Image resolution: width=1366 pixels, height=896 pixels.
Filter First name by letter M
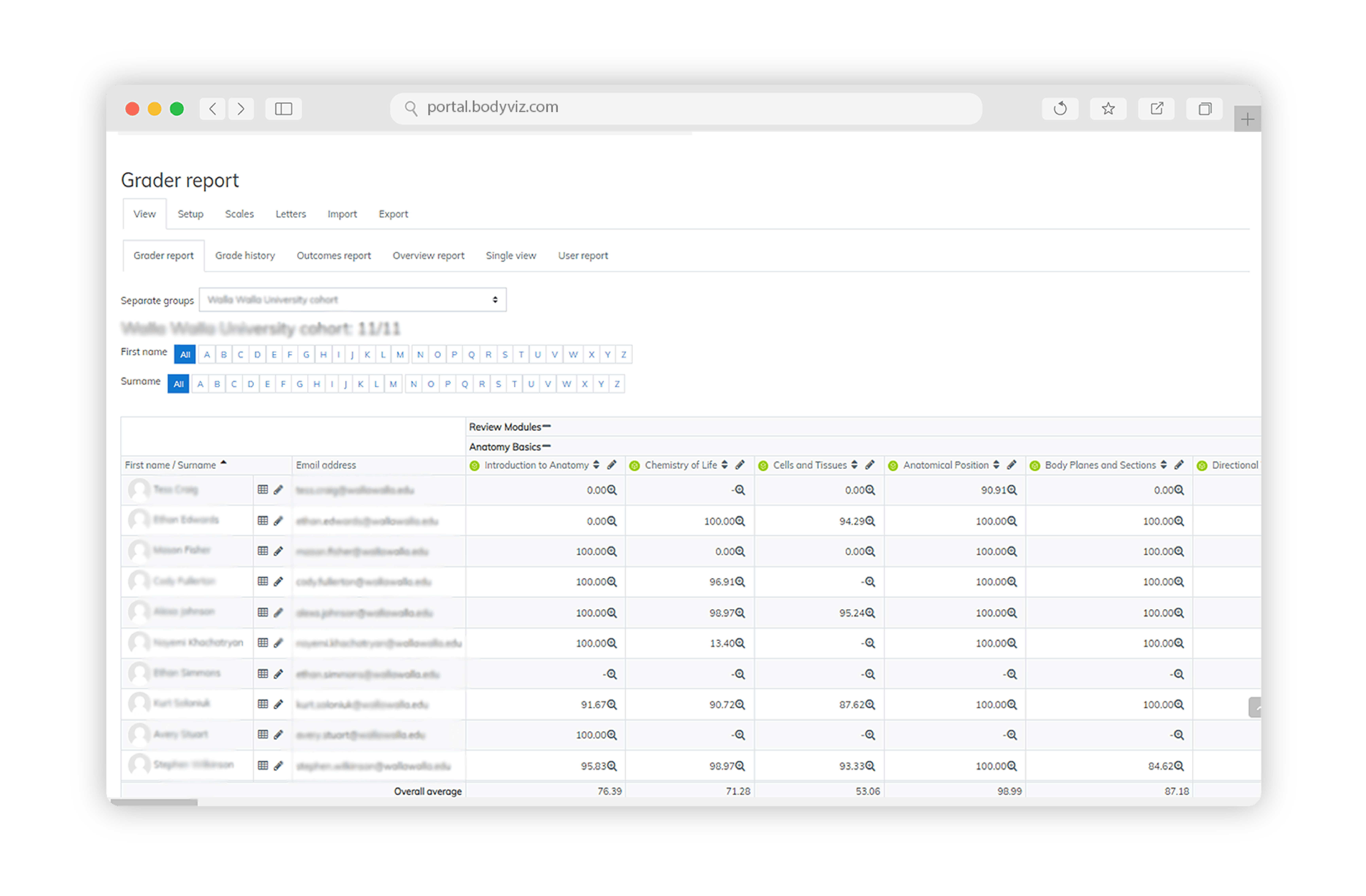pos(400,354)
